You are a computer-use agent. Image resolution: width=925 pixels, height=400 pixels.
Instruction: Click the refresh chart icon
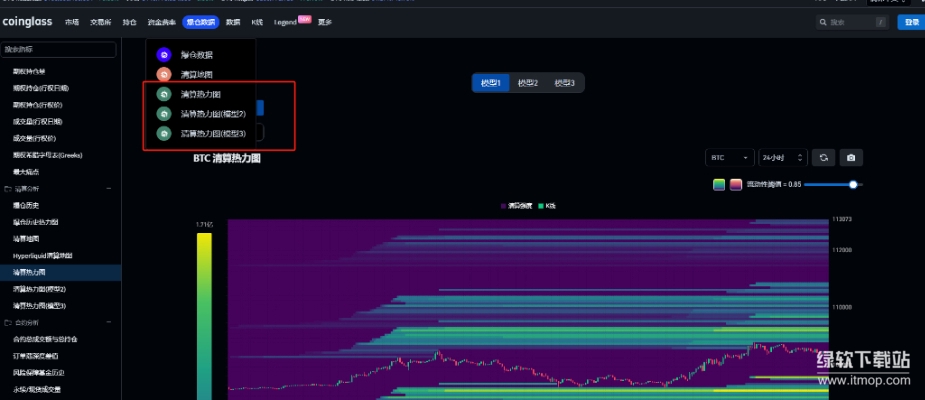(x=824, y=158)
